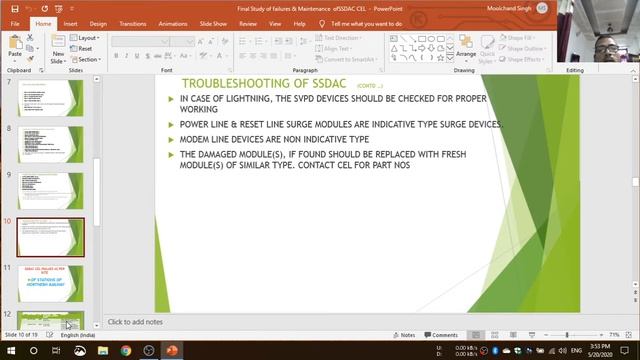Open Help tab

(x=299, y=24)
